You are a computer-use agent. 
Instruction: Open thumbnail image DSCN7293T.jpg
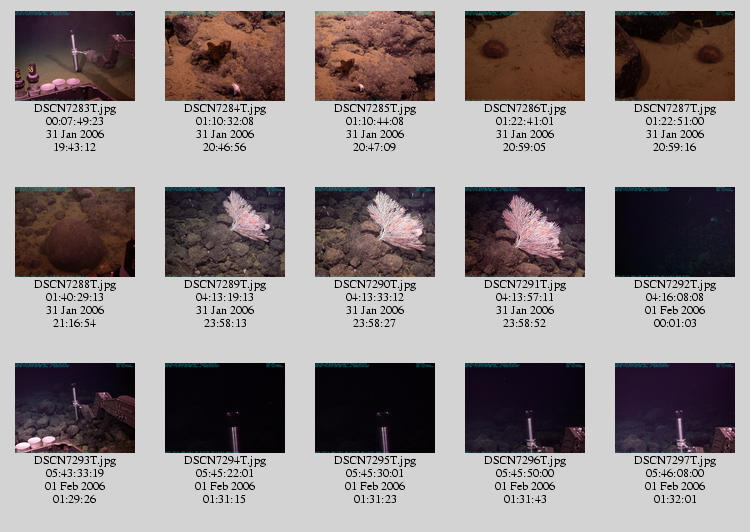(x=75, y=408)
